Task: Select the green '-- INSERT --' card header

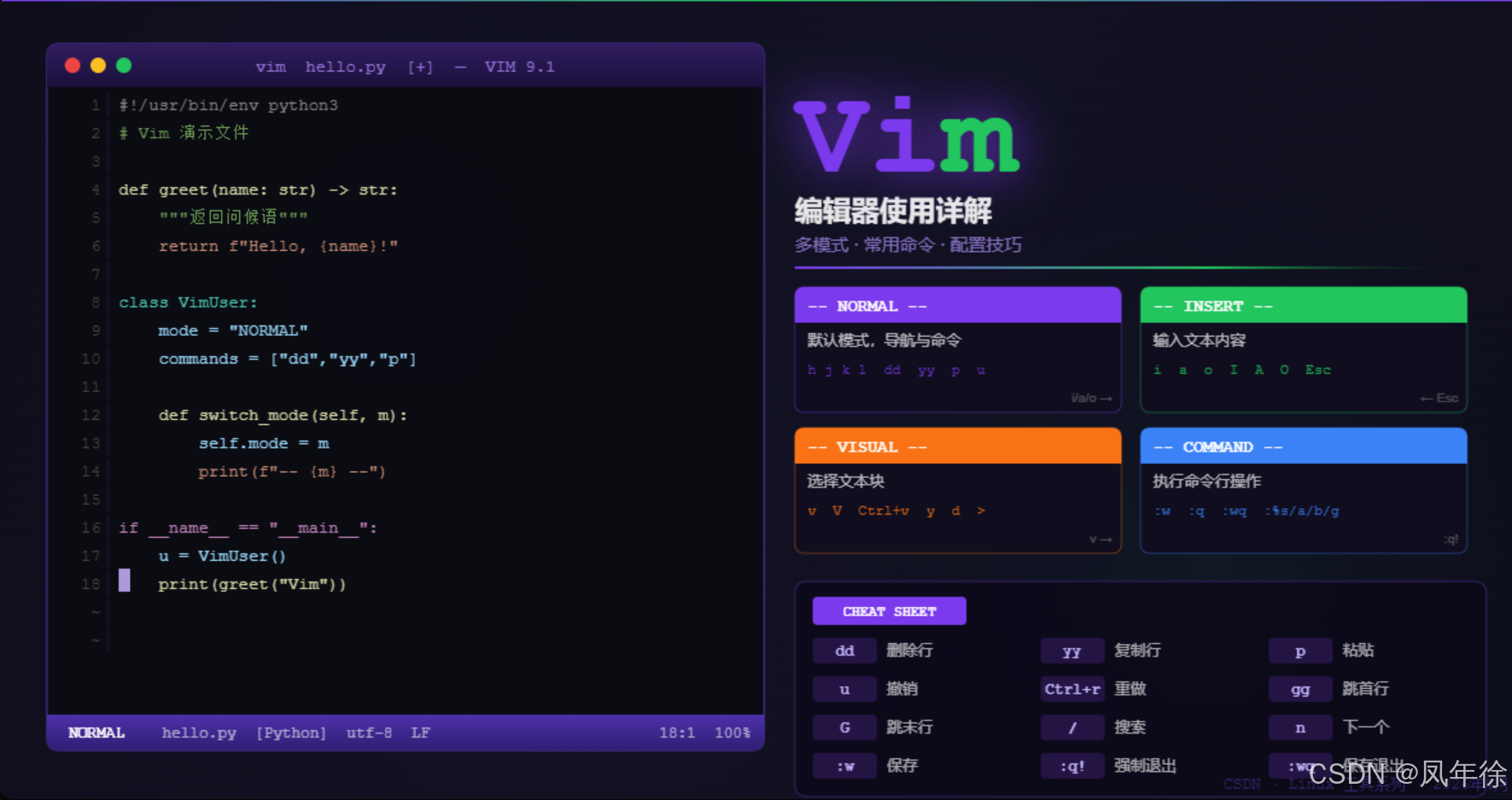Action: click(x=1304, y=306)
